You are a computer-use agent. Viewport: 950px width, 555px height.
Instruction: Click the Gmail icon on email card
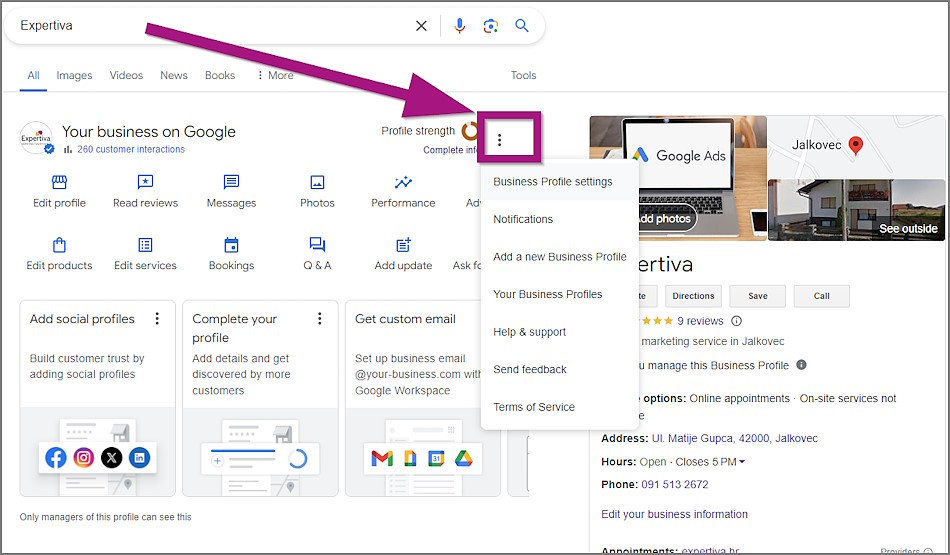pyautogui.click(x=382, y=459)
